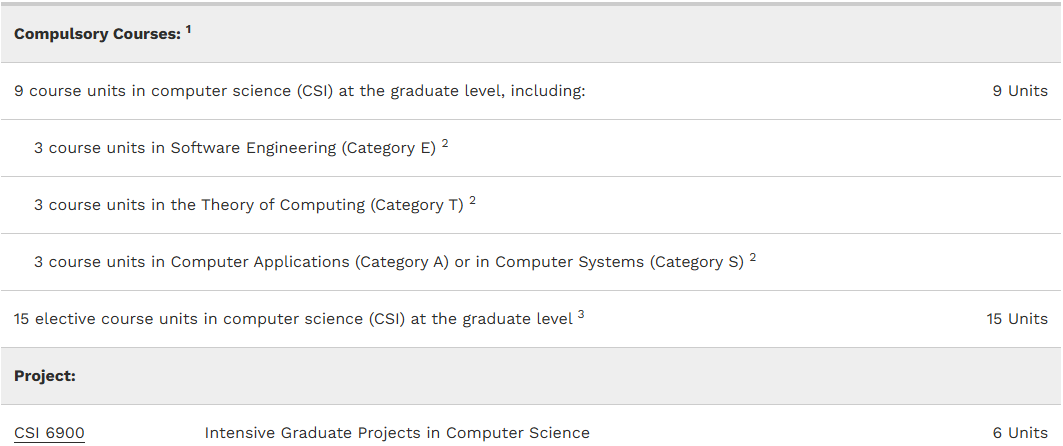Click footnote 1 beside Compulsory Courses
Image resolution: width=1063 pixels, height=446 pixels.
click(188, 30)
